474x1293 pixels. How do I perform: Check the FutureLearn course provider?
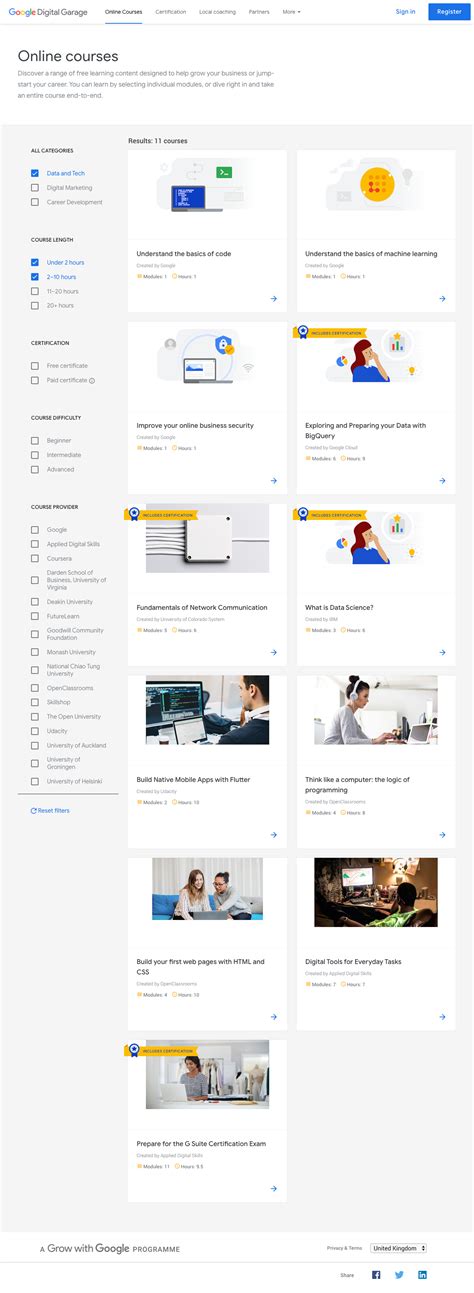35,617
